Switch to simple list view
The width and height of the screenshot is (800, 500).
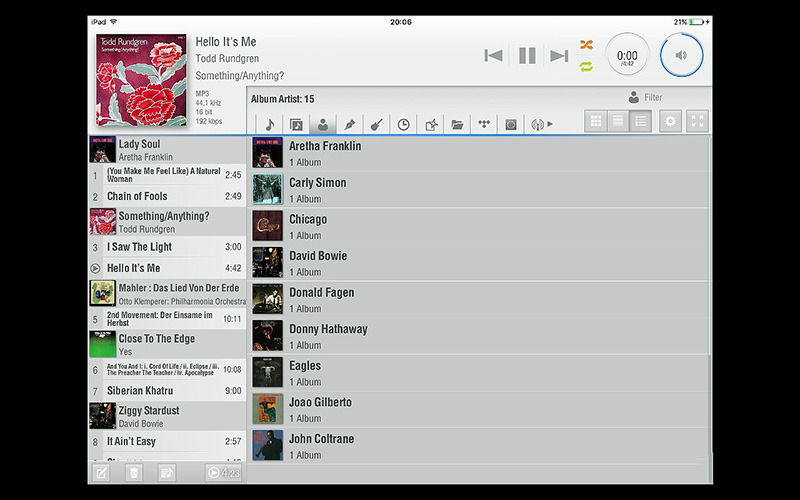click(x=618, y=121)
